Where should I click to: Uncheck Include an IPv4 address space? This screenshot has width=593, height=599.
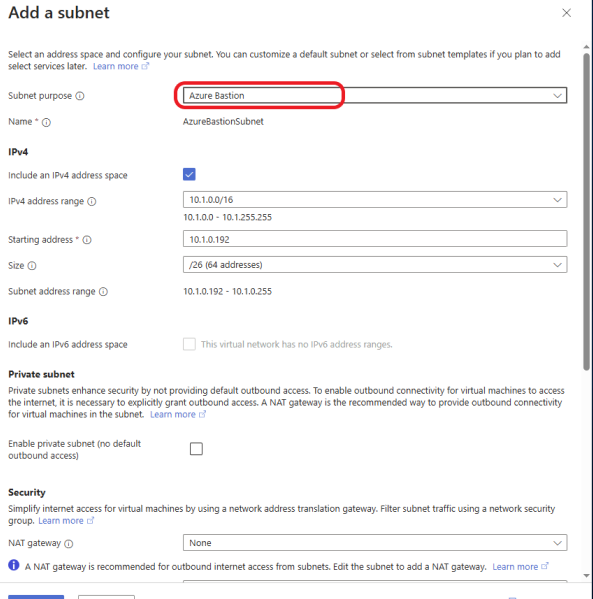pos(189,175)
